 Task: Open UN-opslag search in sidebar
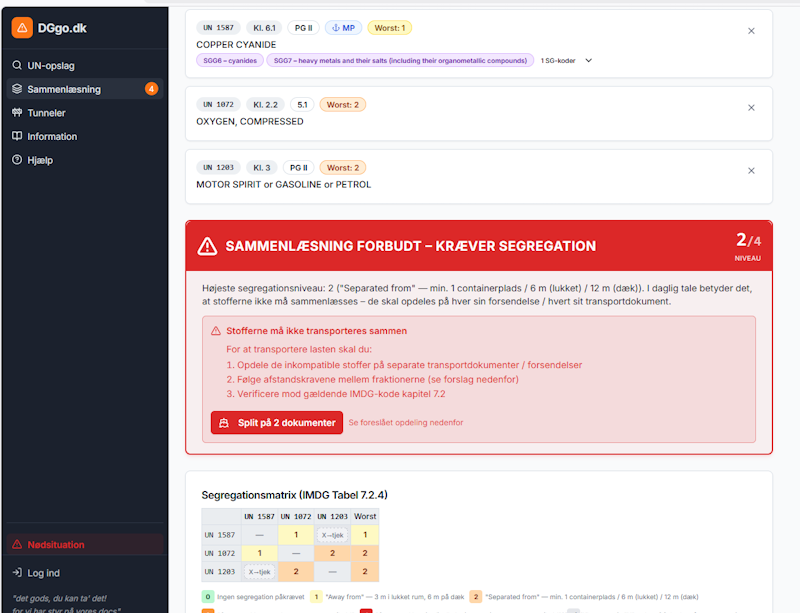click(x=50, y=65)
